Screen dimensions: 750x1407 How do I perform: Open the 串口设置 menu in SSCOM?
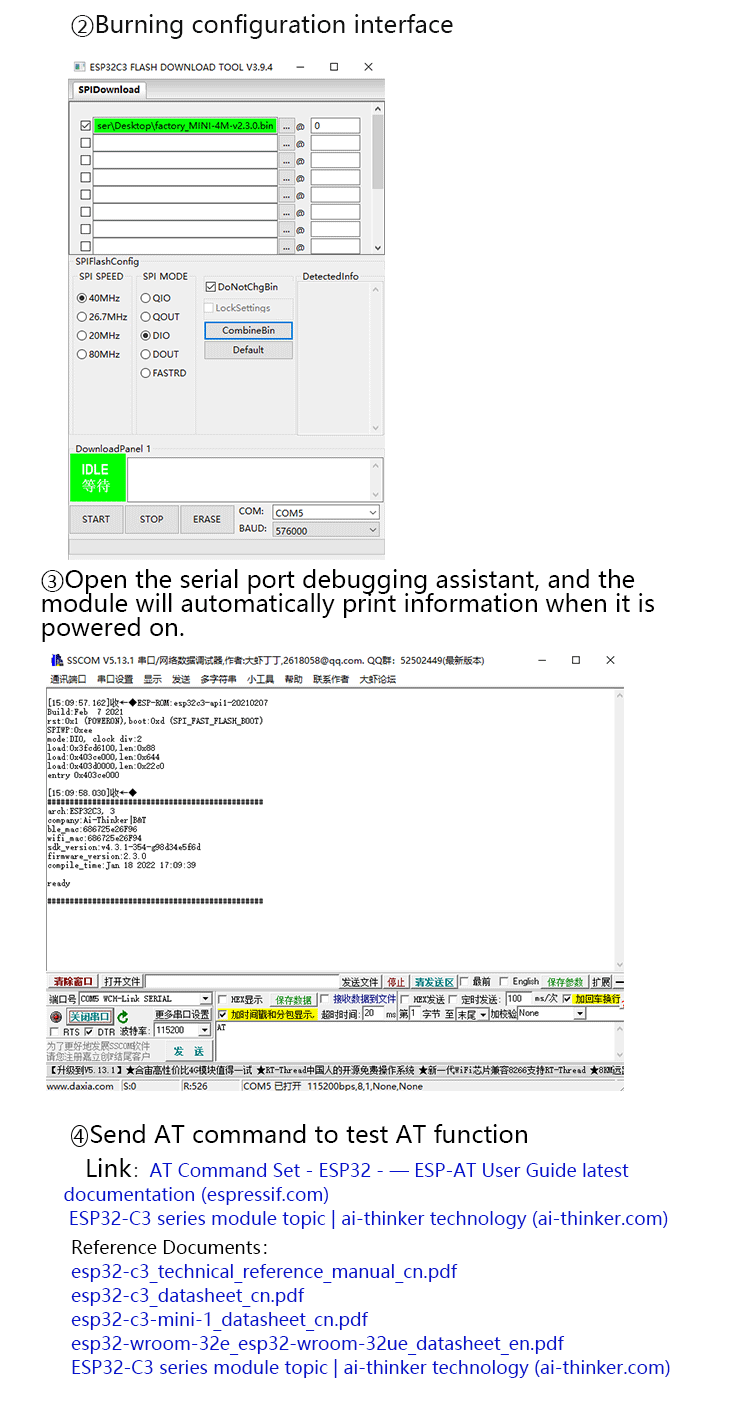(115, 679)
